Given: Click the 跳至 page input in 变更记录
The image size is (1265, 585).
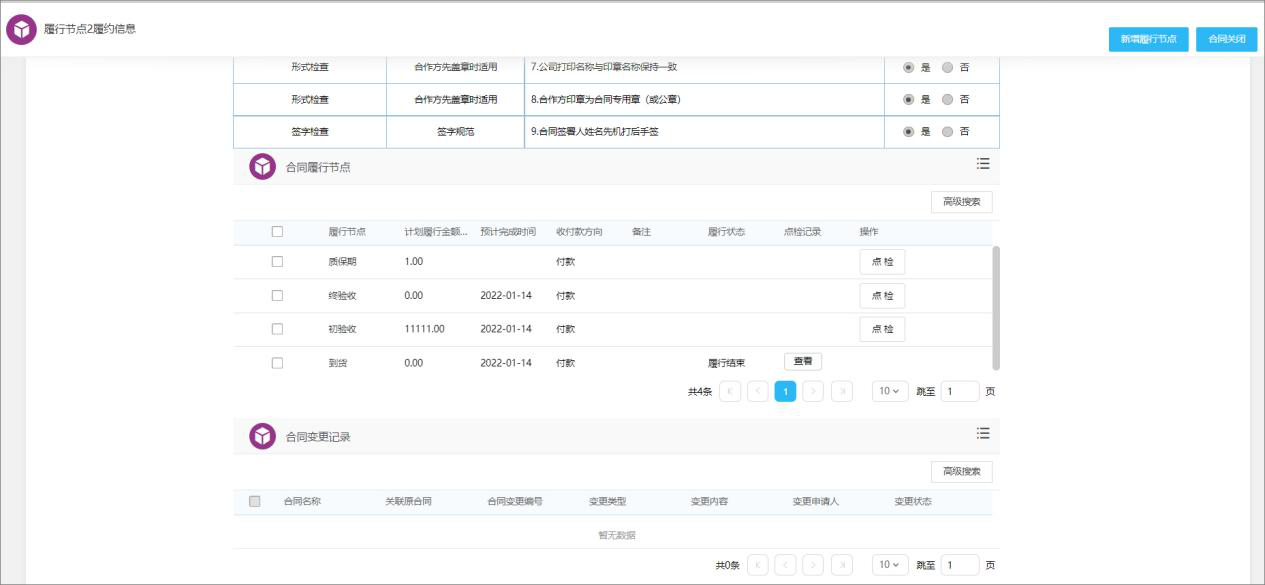Looking at the screenshot, I should click(959, 565).
